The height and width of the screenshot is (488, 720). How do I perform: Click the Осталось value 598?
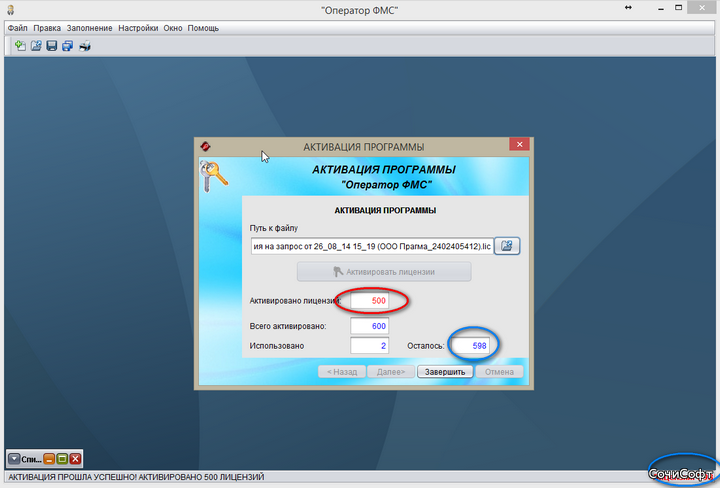coord(470,346)
